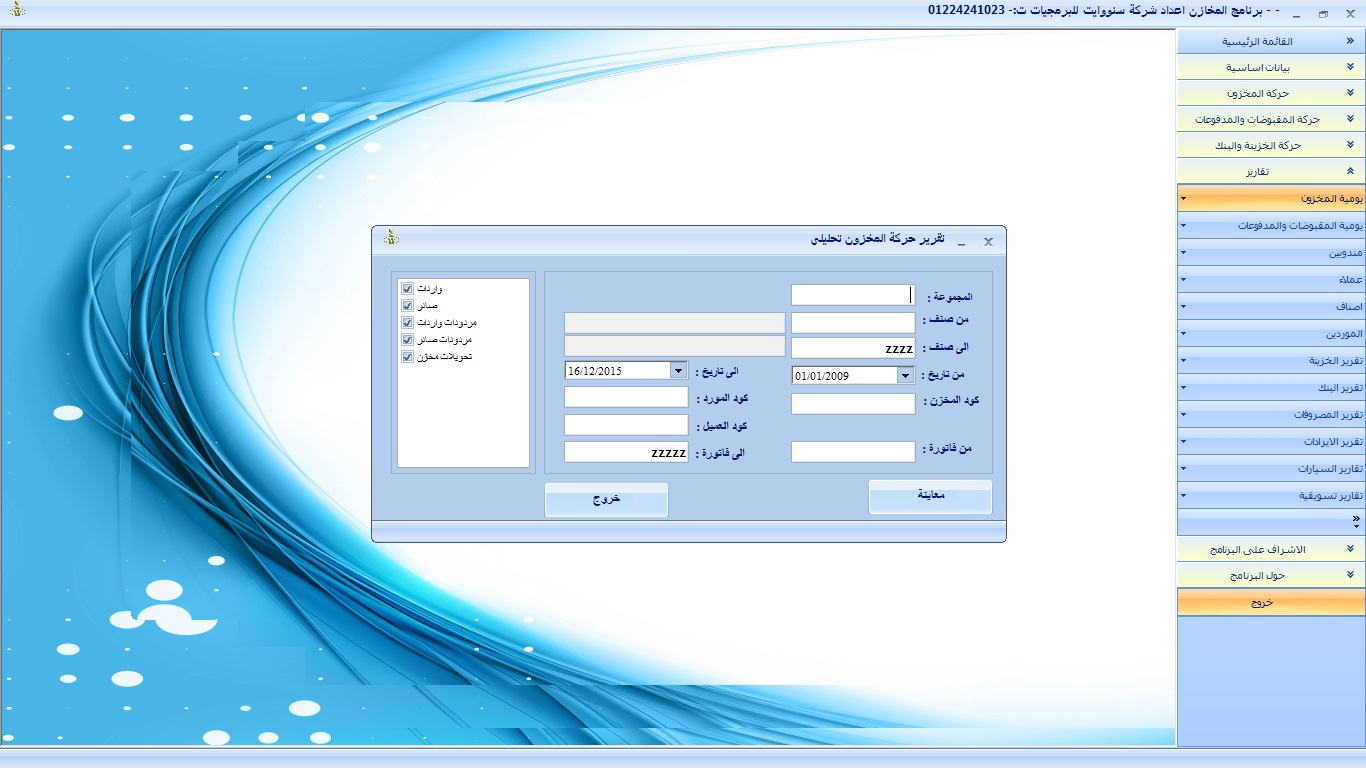Click the خروج button in the report dialog
This screenshot has width=1366, height=768.
coord(606,500)
